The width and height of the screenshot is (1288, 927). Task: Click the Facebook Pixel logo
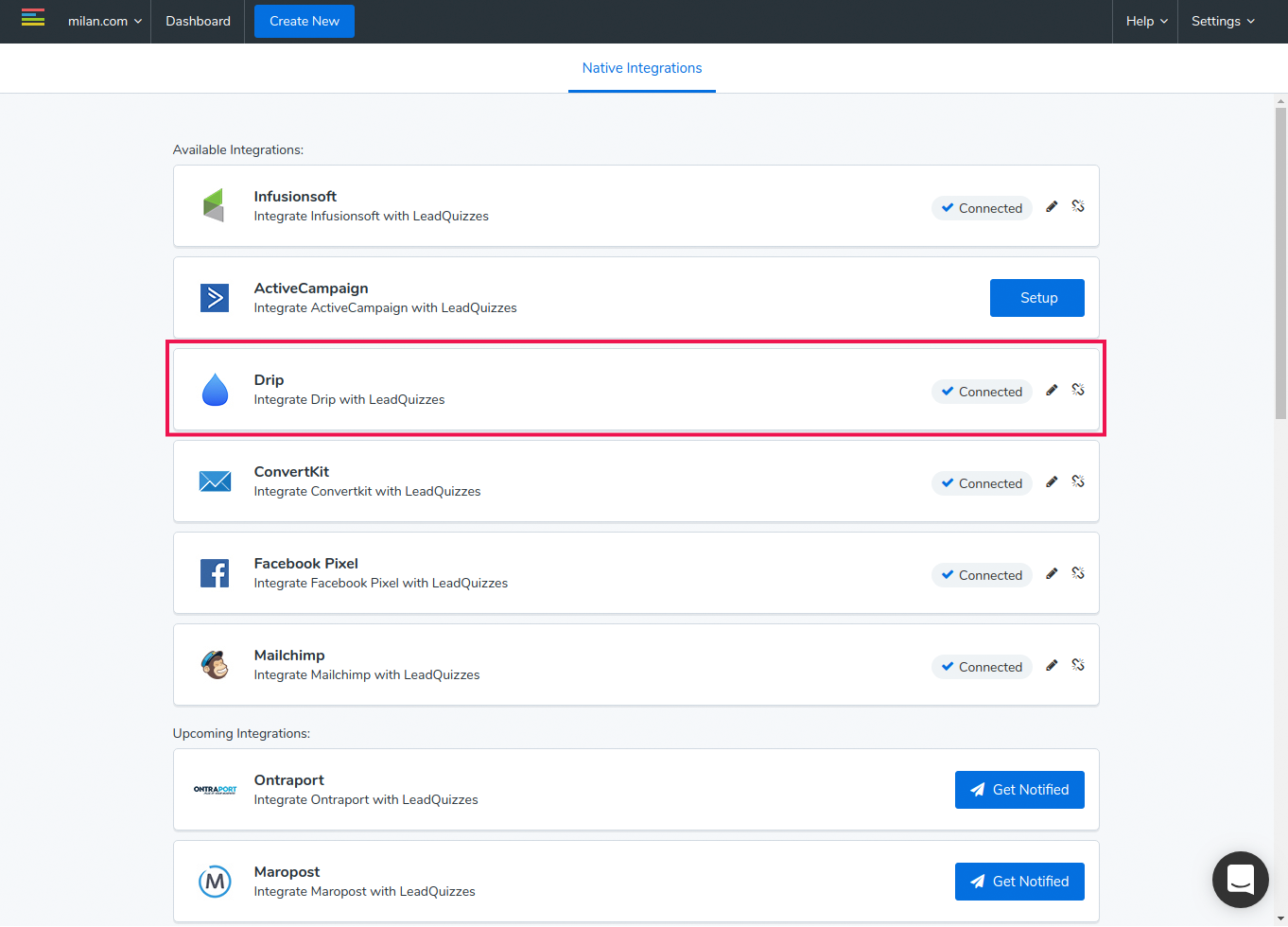click(x=215, y=573)
